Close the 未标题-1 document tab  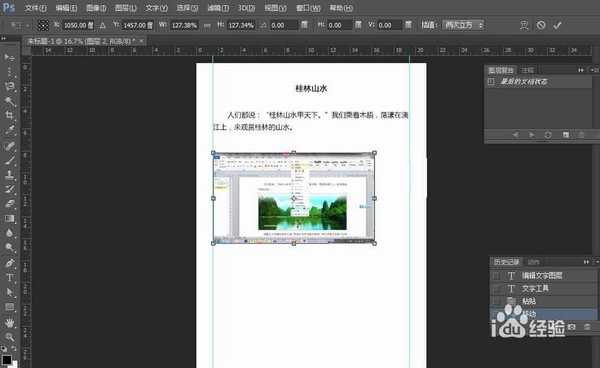pyautogui.click(x=141, y=41)
